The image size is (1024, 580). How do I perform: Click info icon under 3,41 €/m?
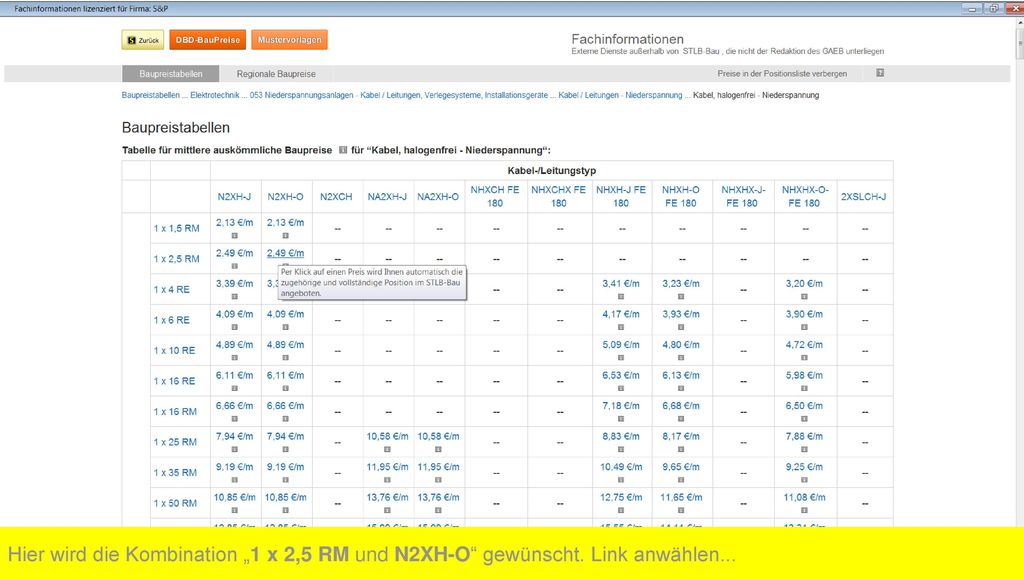click(x=621, y=297)
